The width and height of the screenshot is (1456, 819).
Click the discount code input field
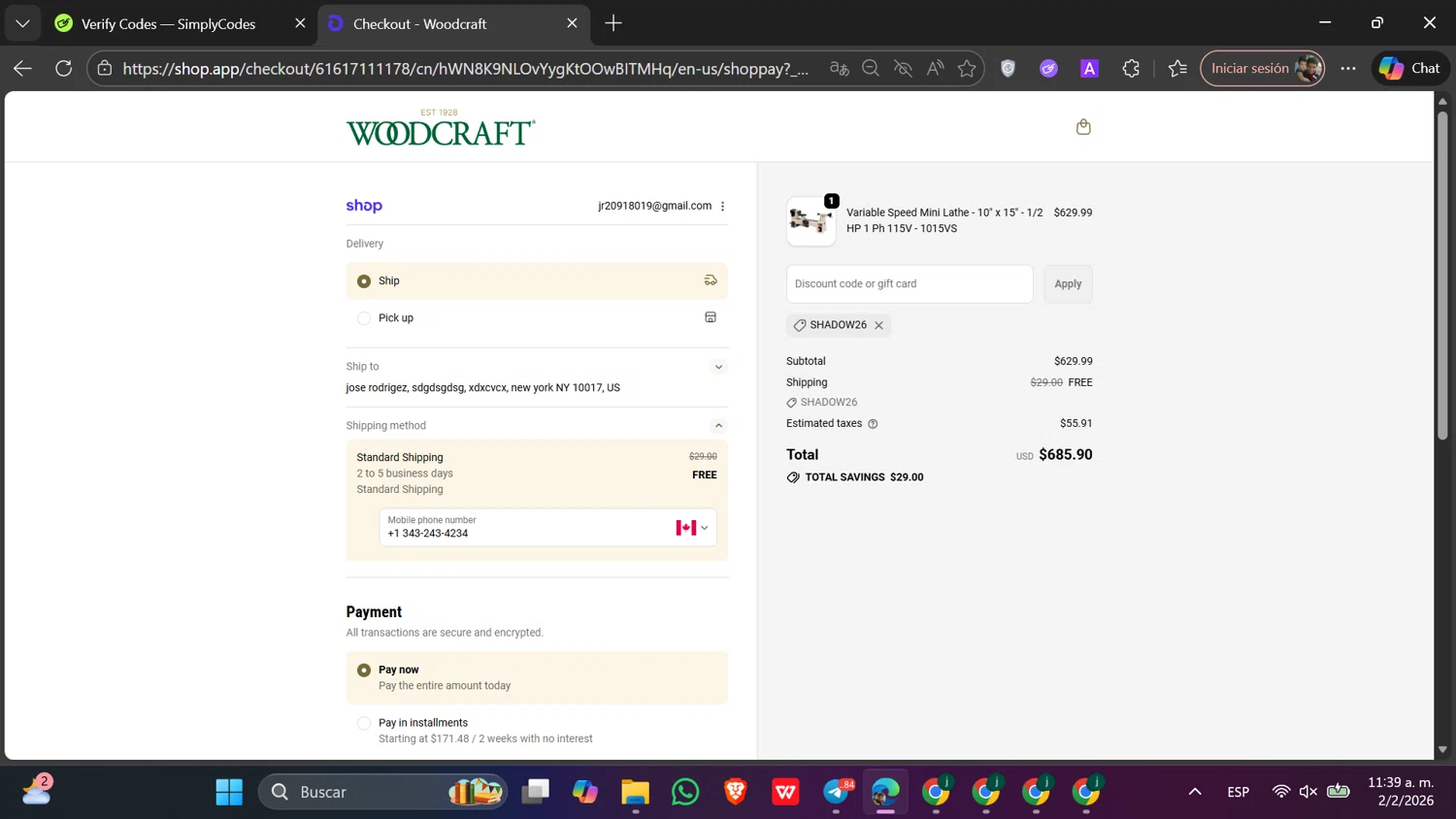click(x=910, y=284)
